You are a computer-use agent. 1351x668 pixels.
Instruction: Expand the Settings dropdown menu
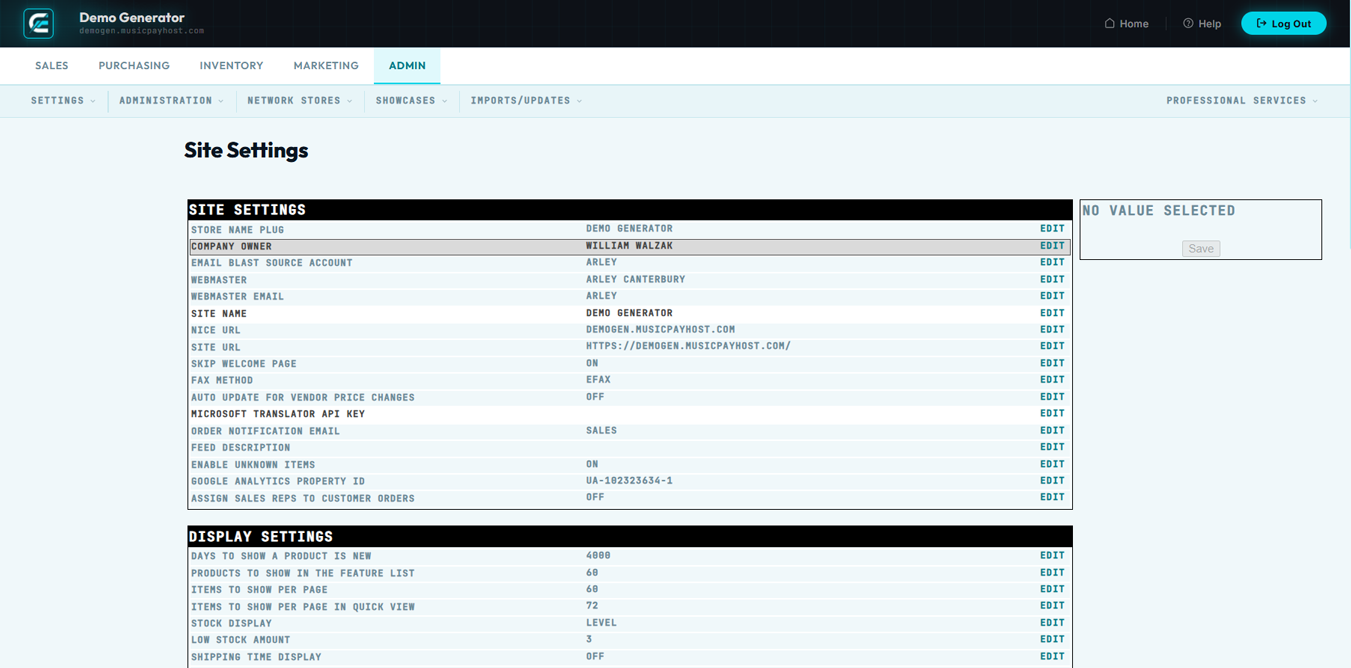pos(63,101)
